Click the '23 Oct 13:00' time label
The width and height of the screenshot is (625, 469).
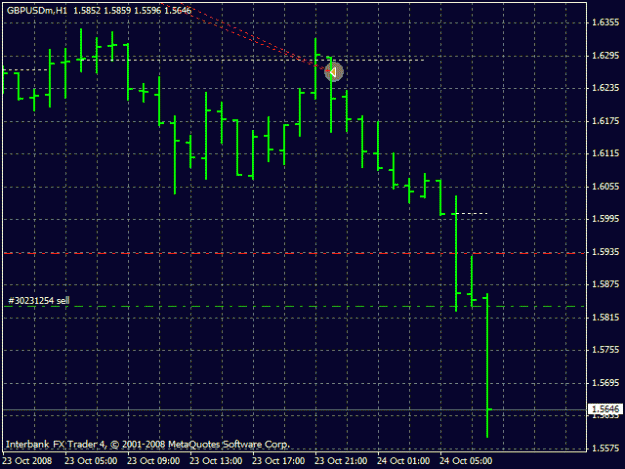click(216, 461)
